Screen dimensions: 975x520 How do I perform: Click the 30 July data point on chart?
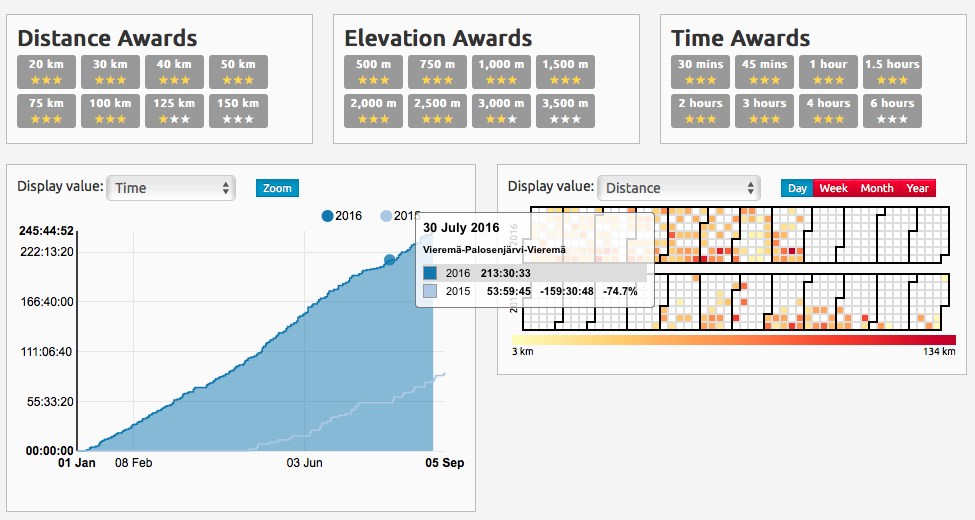pyautogui.click(x=390, y=260)
